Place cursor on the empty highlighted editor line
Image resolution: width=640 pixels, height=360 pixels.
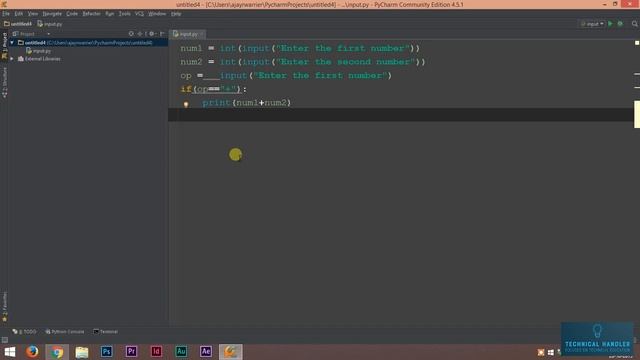(x=400, y=115)
